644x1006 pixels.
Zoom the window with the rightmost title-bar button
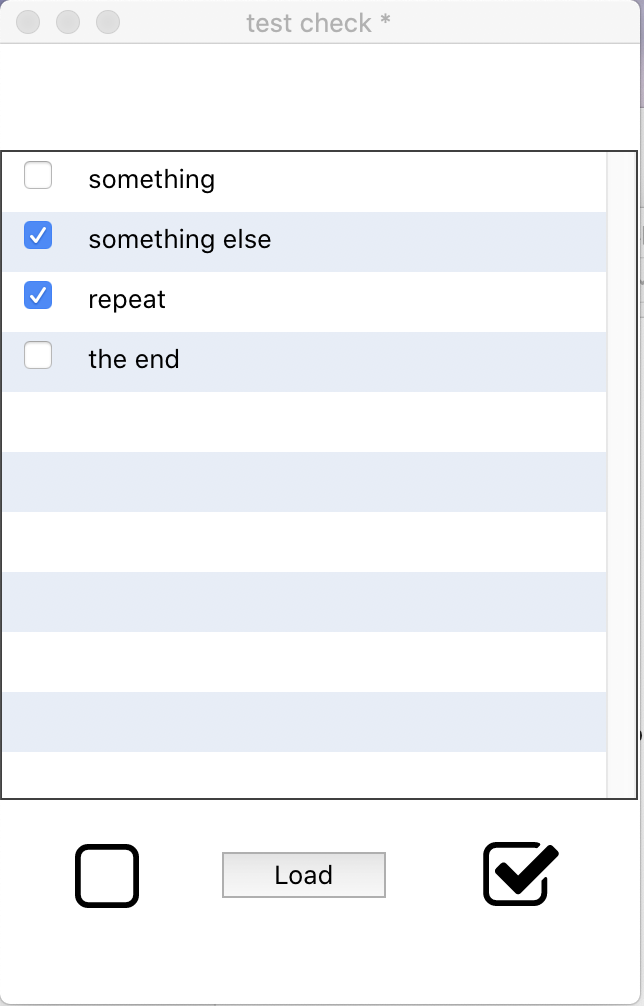[107, 22]
